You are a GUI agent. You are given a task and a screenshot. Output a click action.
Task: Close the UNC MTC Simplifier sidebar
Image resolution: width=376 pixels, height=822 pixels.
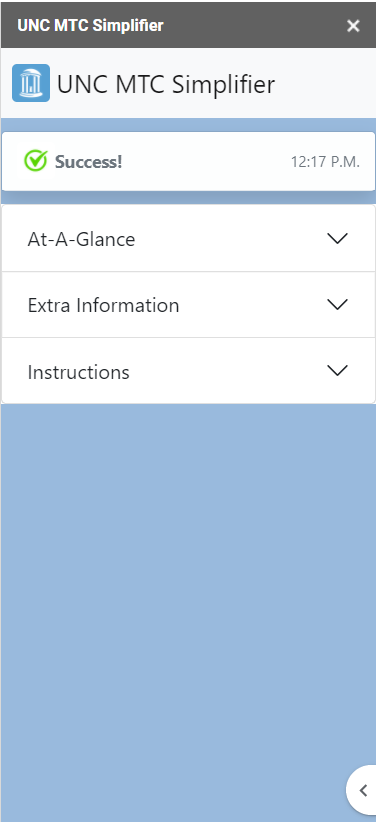click(353, 26)
